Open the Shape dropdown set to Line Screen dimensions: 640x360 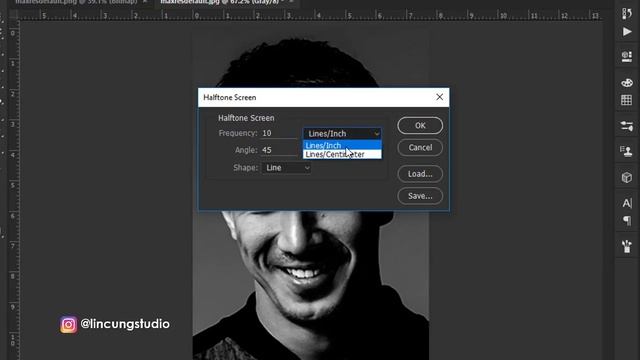(286, 168)
